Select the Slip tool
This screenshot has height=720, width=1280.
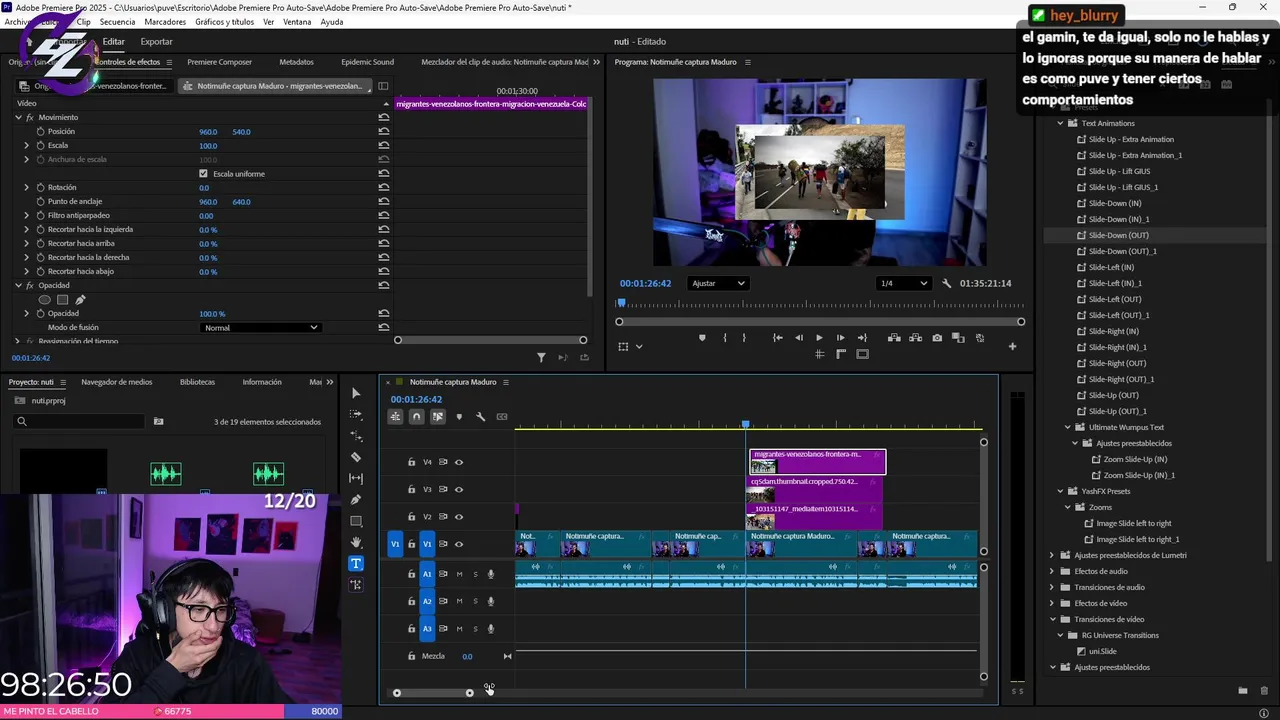tap(356, 478)
